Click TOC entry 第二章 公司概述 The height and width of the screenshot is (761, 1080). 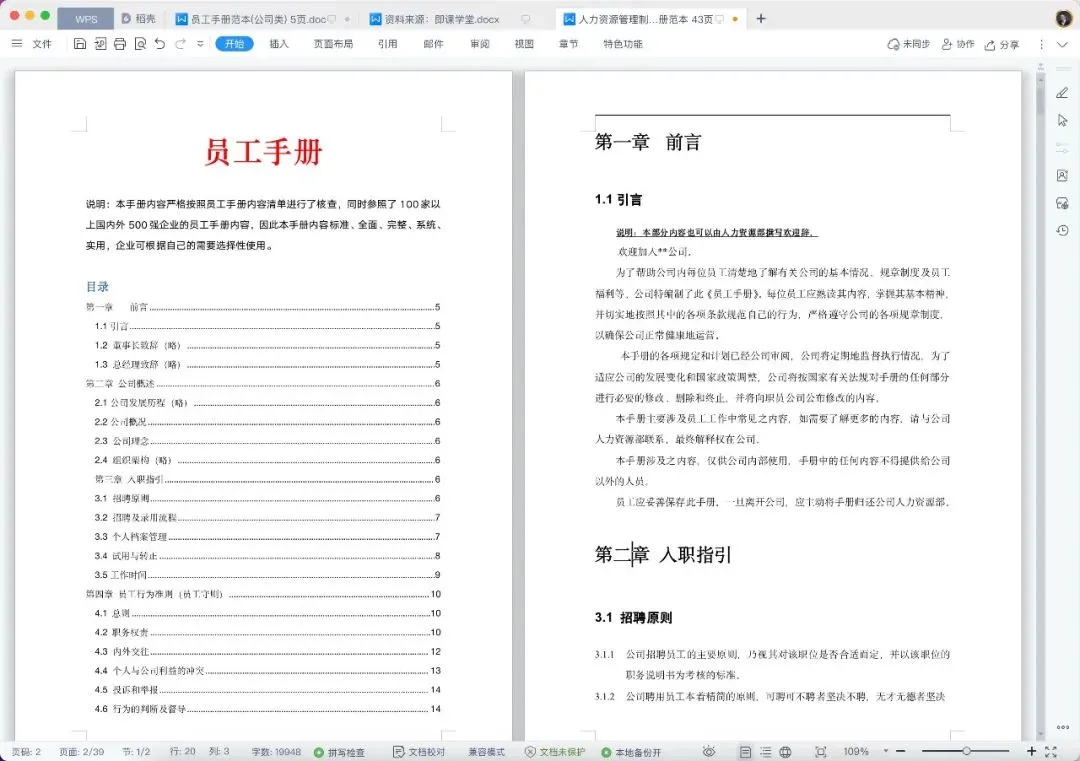pos(263,384)
